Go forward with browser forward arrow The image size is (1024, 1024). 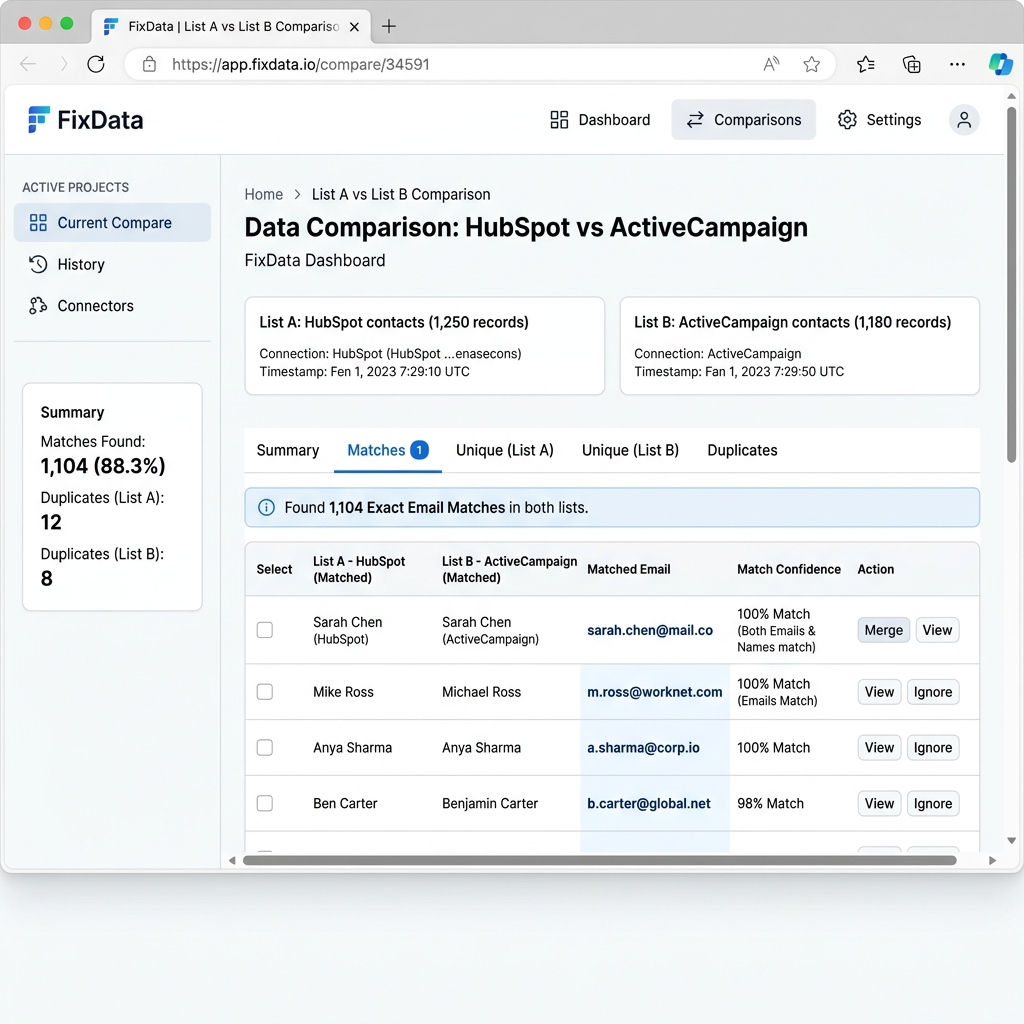pos(63,64)
